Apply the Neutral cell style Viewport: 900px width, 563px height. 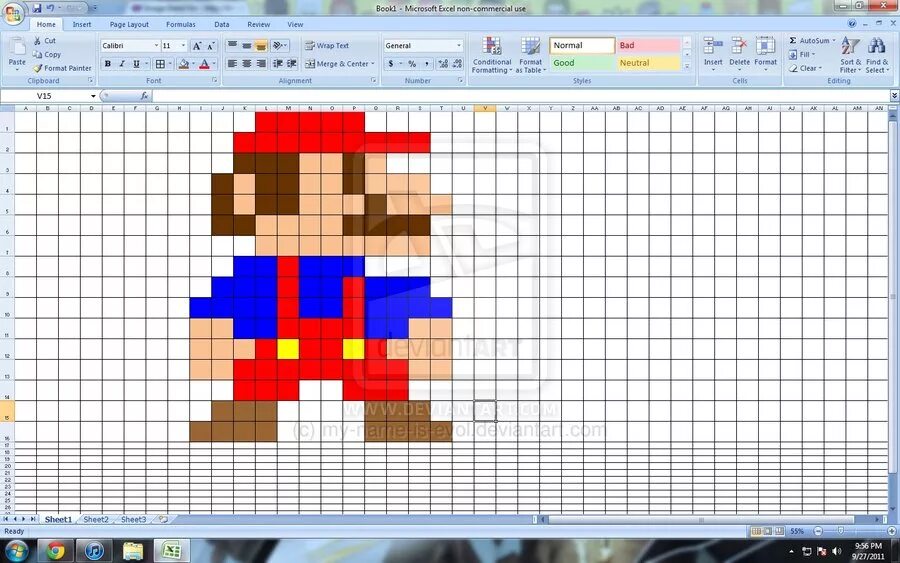(x=649, y=63)
